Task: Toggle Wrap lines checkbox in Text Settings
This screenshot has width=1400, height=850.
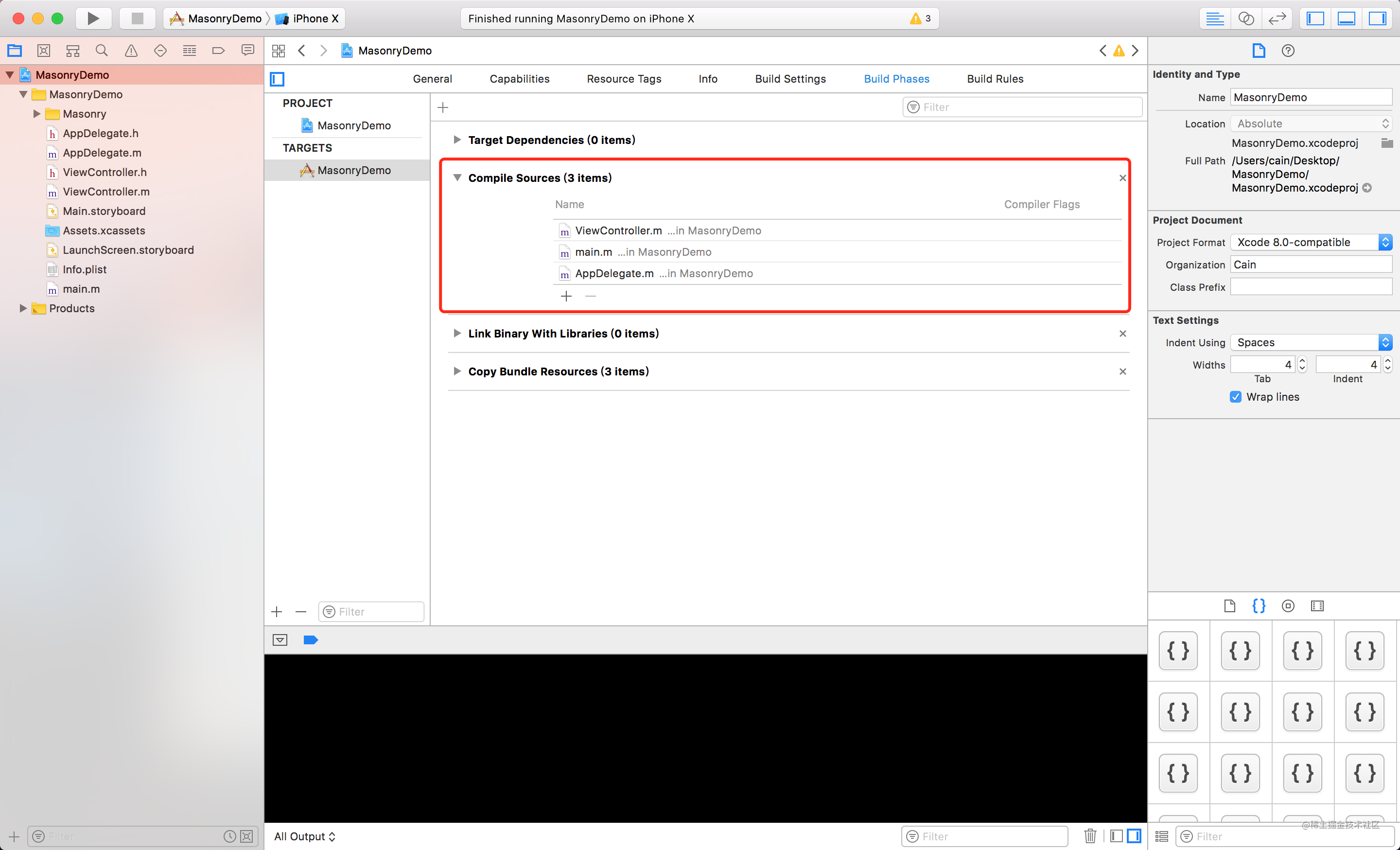Action: (x=1236, y=396)
